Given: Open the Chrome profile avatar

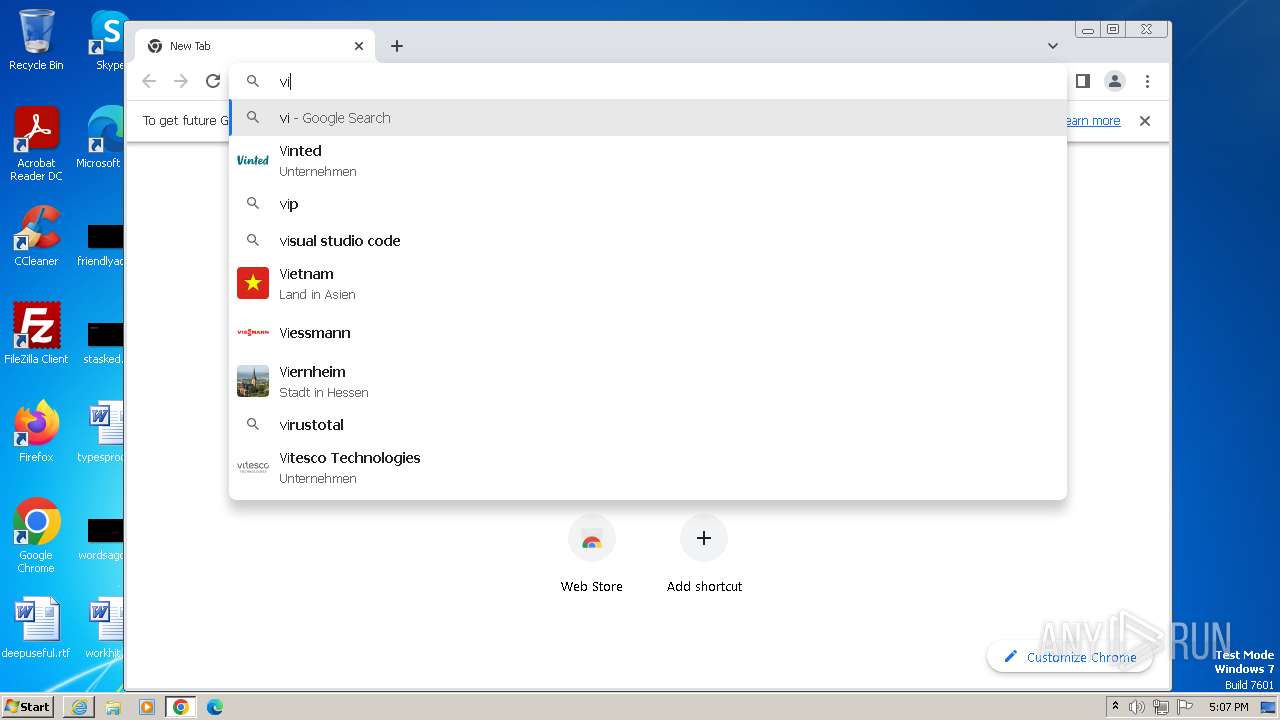Looking at the screenshot, I should click(x=1115, y=81).
